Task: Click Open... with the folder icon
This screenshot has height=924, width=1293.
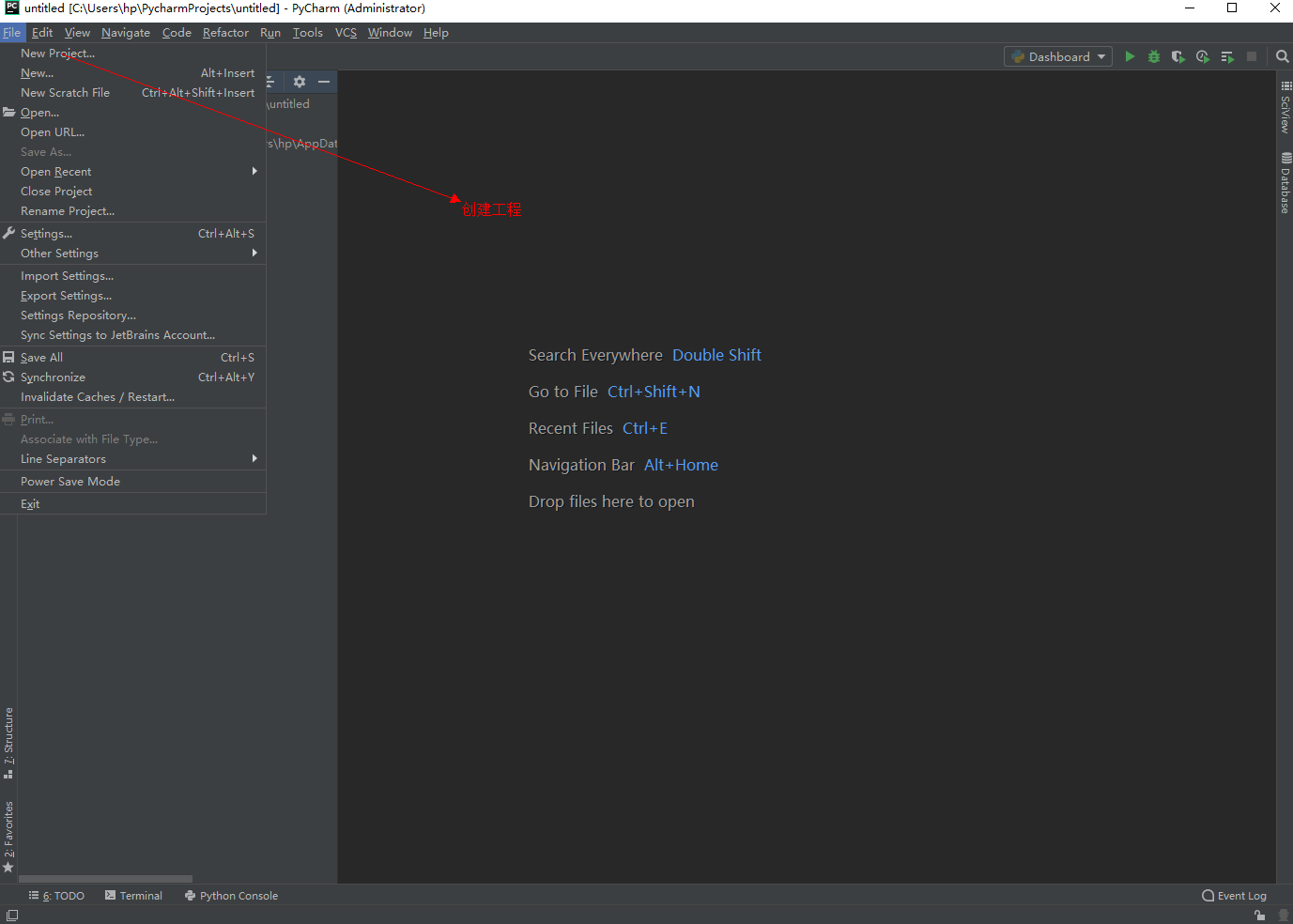Action: click(133, 113)
